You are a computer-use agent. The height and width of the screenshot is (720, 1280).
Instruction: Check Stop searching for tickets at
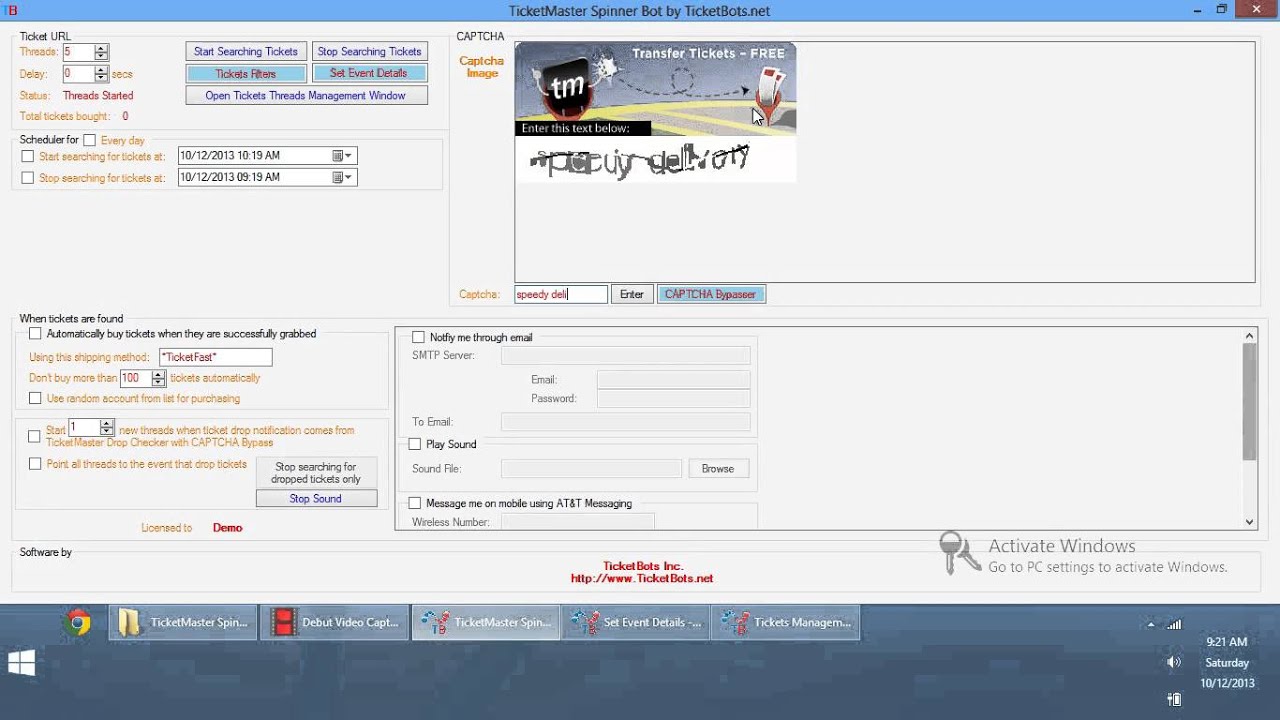pos(28,178)
